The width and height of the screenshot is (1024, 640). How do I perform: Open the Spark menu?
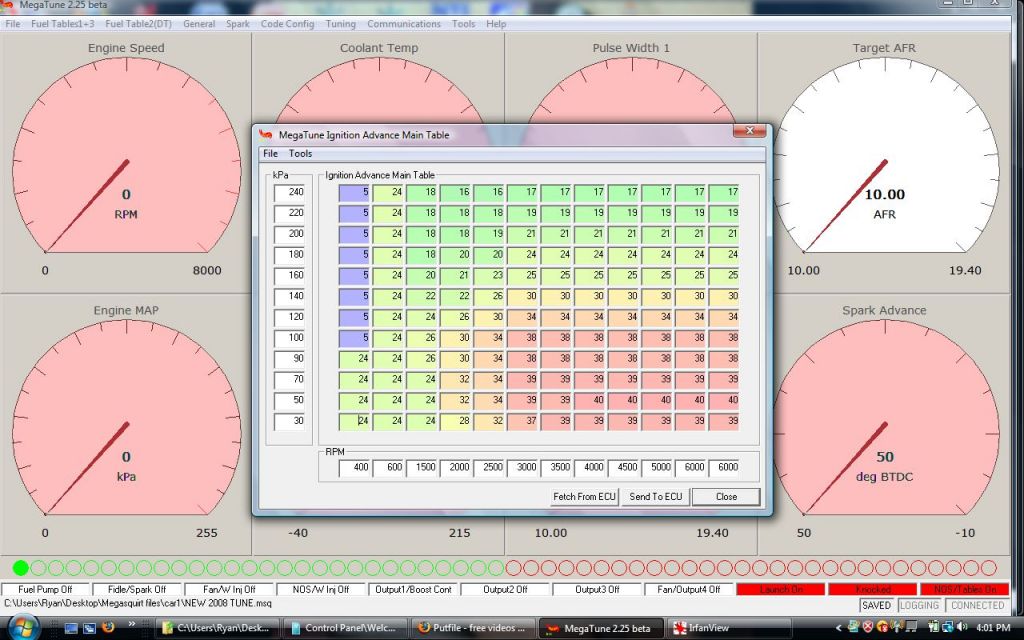(238, 24)
